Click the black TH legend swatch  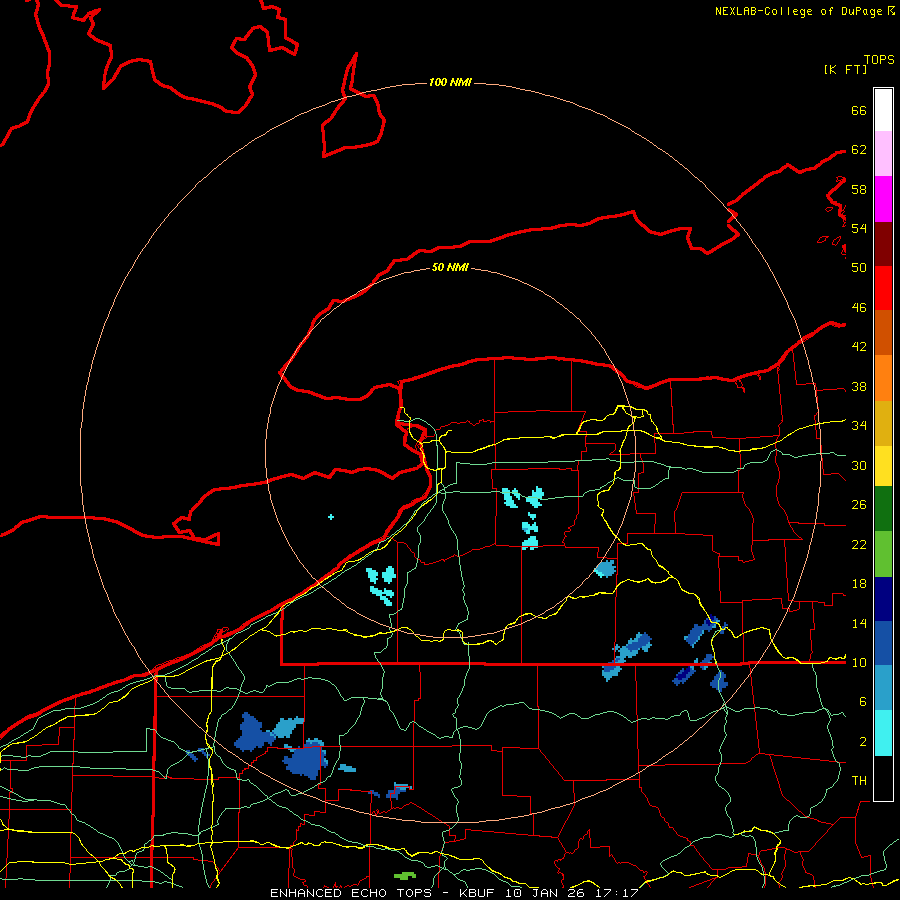click(883, 778)
